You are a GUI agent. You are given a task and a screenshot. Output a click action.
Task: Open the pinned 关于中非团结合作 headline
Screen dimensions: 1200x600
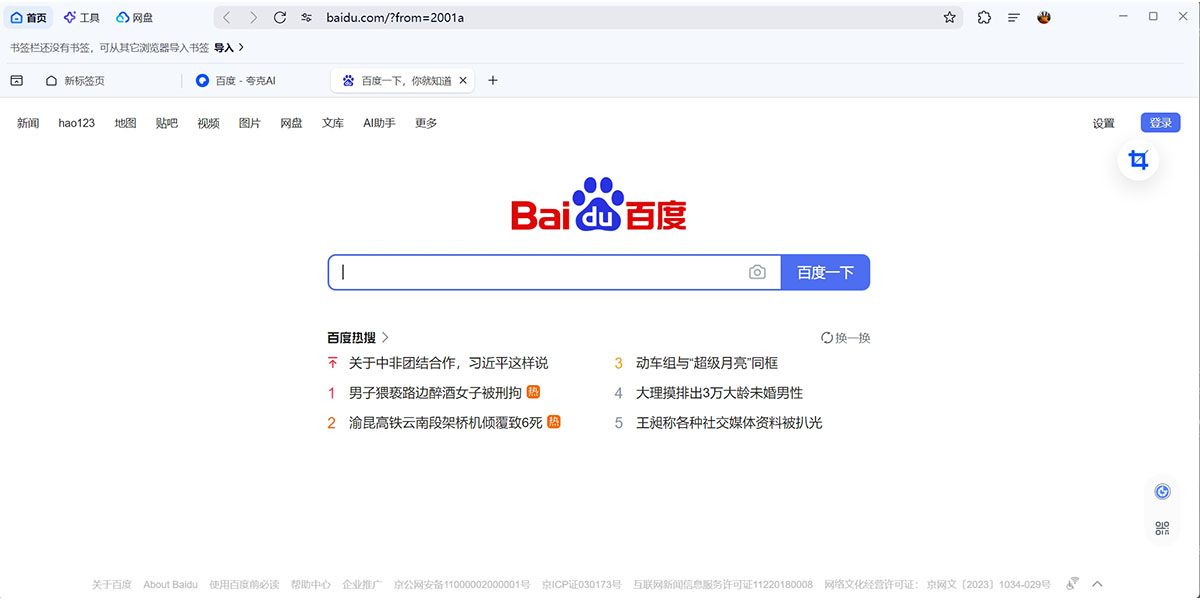tap(448, 363)
